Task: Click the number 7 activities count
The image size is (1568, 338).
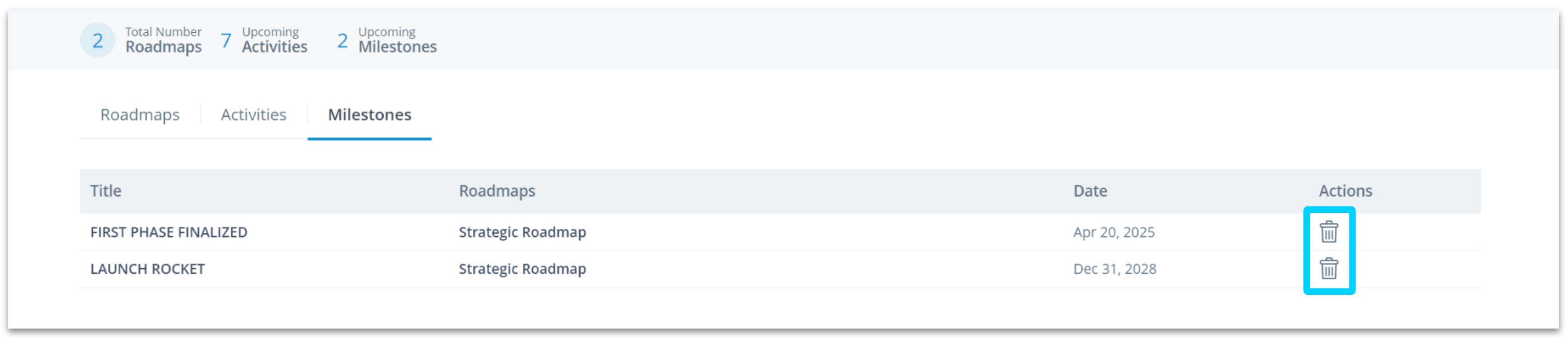Action: click(x=226, y=40)
